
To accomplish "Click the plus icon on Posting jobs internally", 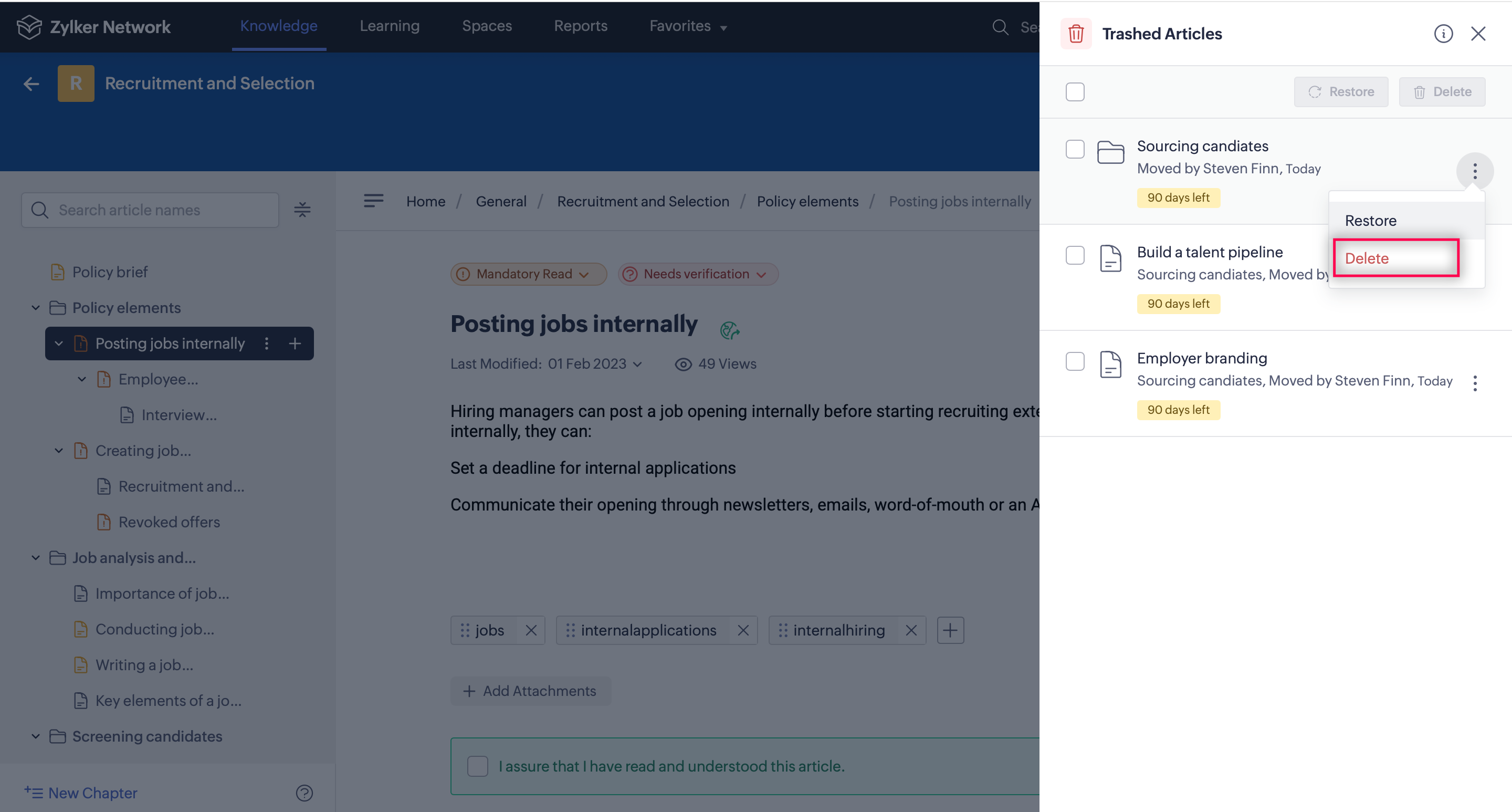I will click(295, 343).
